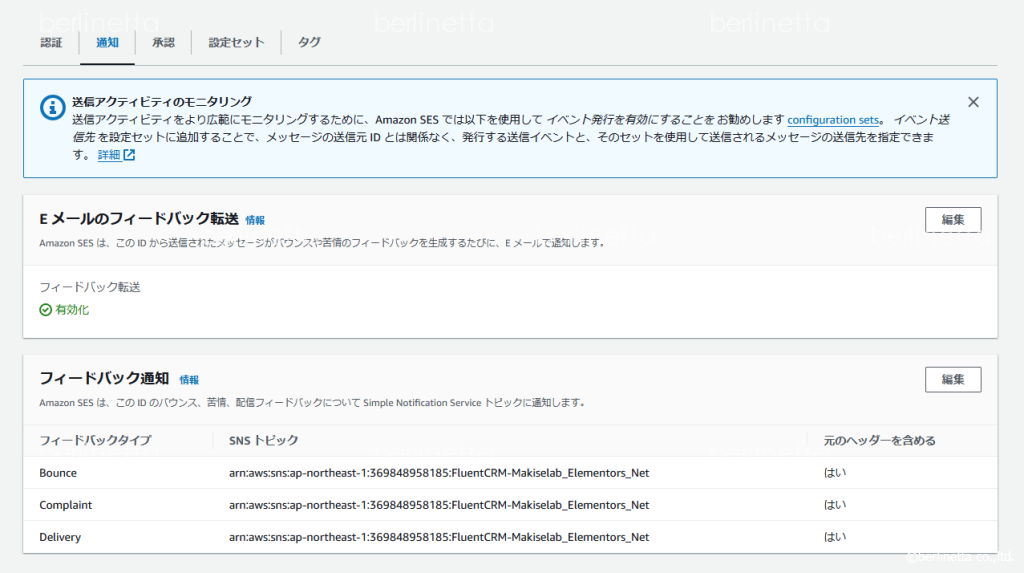Click the green check icon next to 有効化
Image resolution: width=1024 pixels, height=573 pixels.
[x=45, y=310]
